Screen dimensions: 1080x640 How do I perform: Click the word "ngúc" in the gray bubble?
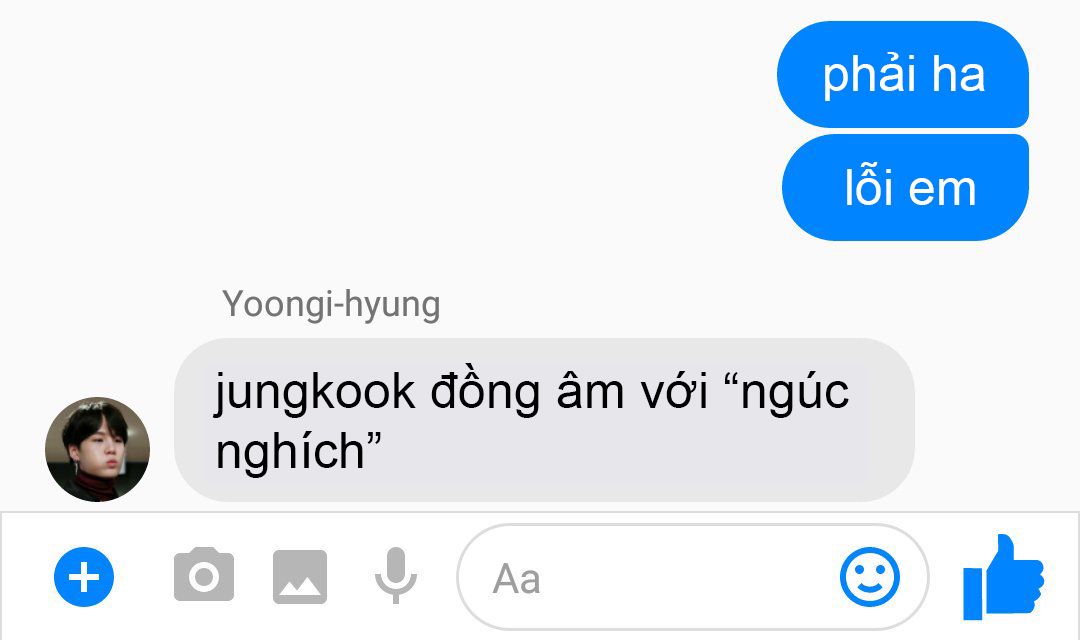coord(794,393)
